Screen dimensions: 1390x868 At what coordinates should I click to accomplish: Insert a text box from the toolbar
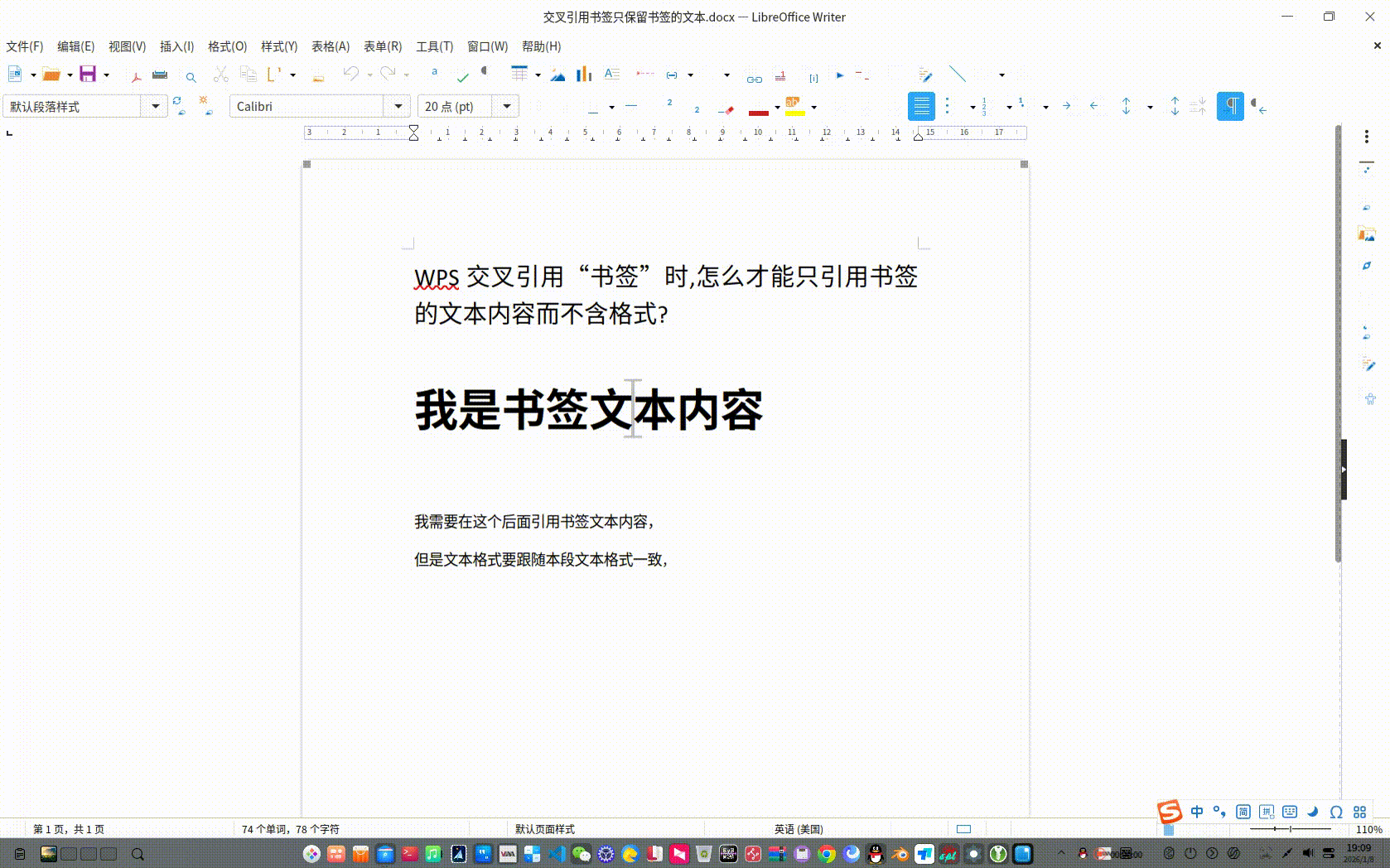[x=612, y=75]
